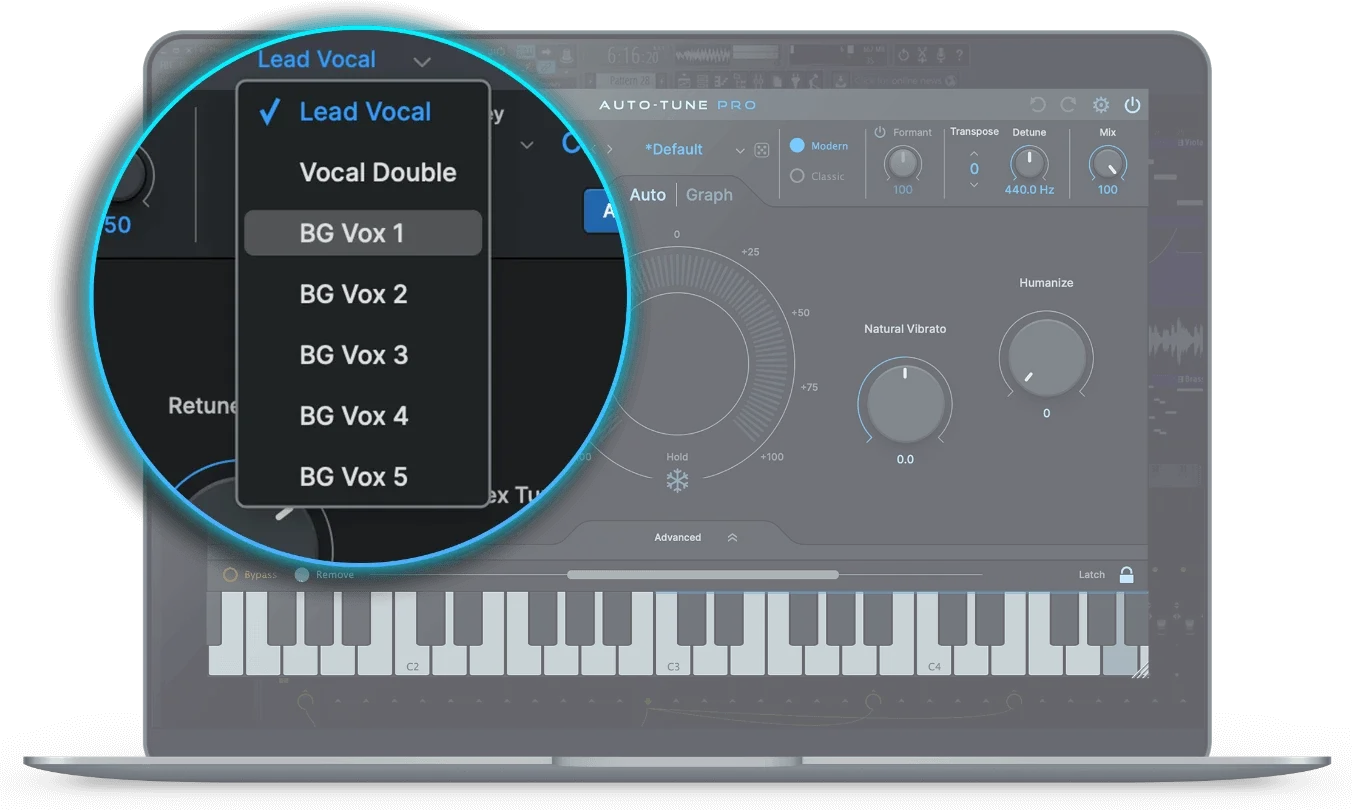Select BG Vox 1 menu item
Viewport: 1352px width, 810px height.
coord(363,233)
